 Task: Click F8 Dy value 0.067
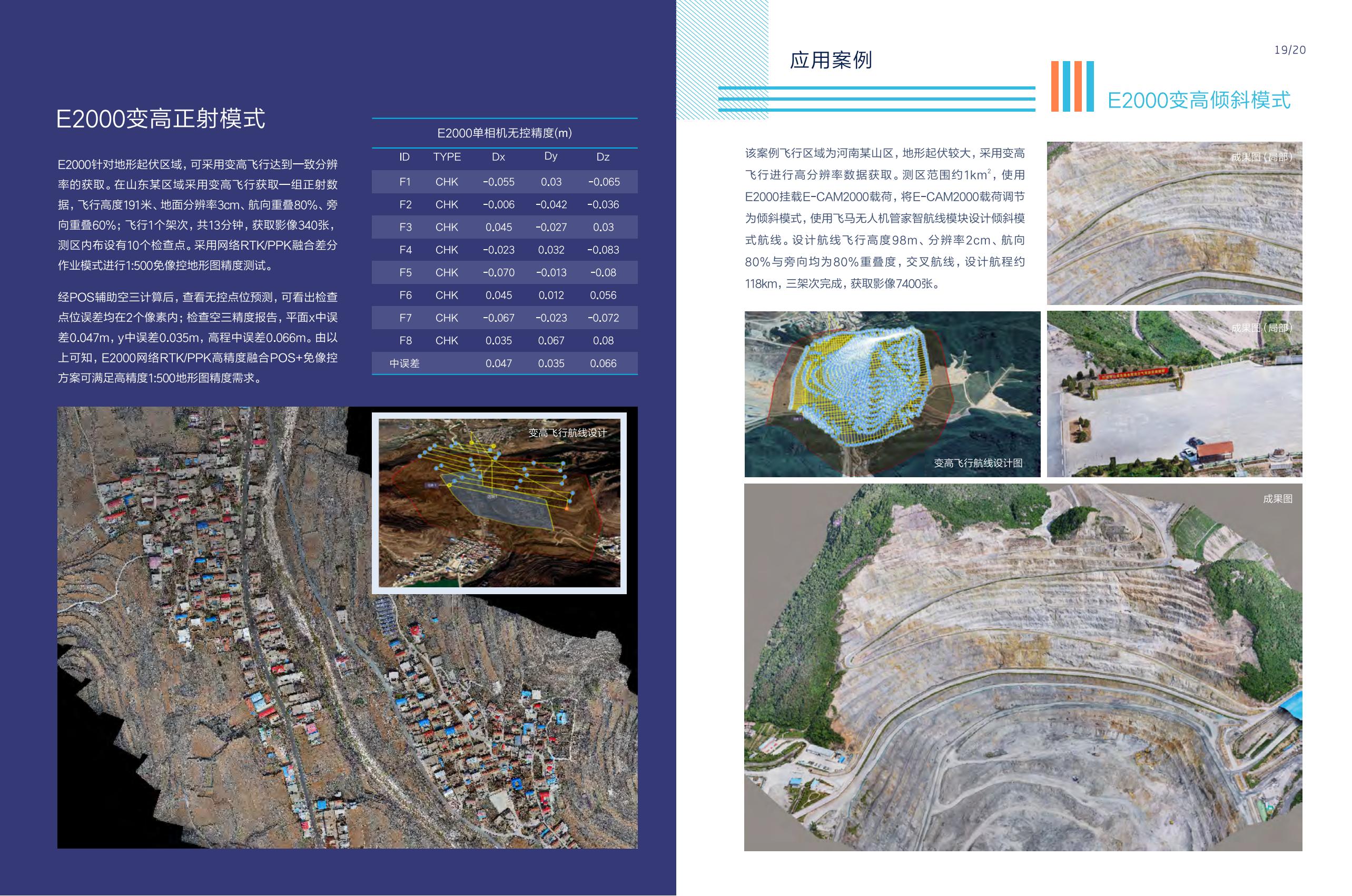pyautogui.click(x=551, y=341)
